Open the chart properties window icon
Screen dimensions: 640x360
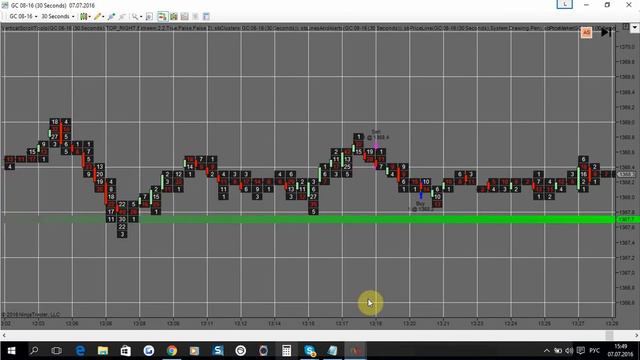pyautogui.click(x=206, y=16)
